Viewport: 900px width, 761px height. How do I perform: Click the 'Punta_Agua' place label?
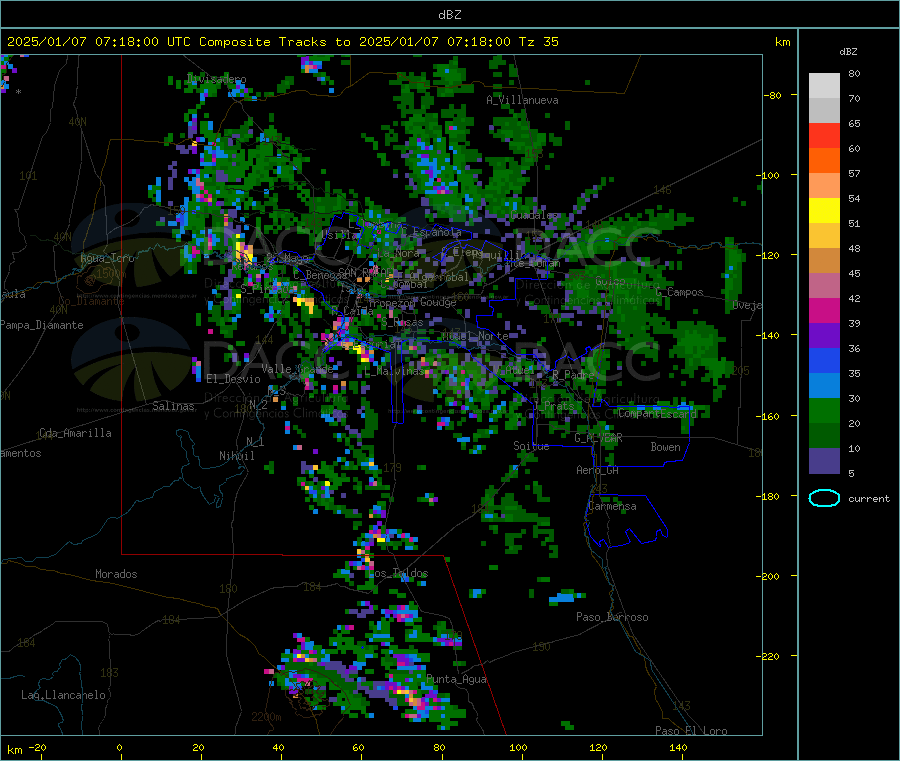[x=456, y=679]
